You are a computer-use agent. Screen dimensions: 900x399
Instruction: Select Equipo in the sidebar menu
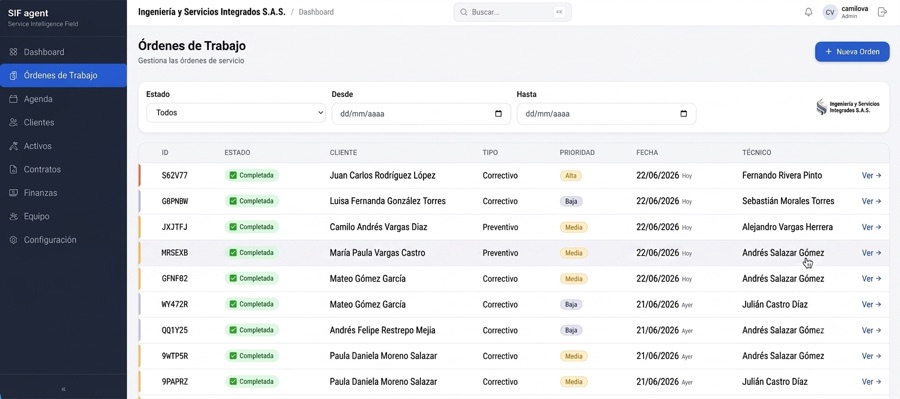tap(63, 216)
